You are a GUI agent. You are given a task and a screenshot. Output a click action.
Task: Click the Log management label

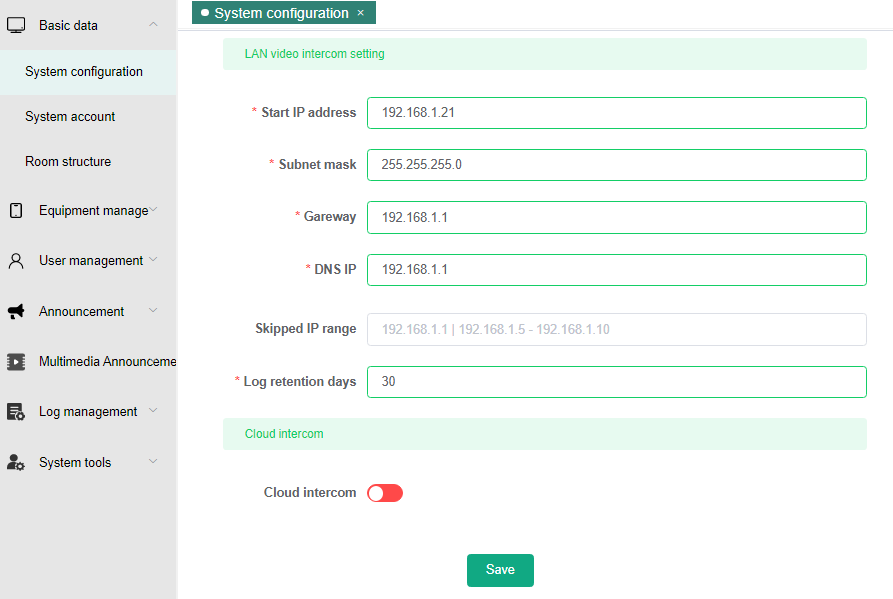(x=88, y=412)
